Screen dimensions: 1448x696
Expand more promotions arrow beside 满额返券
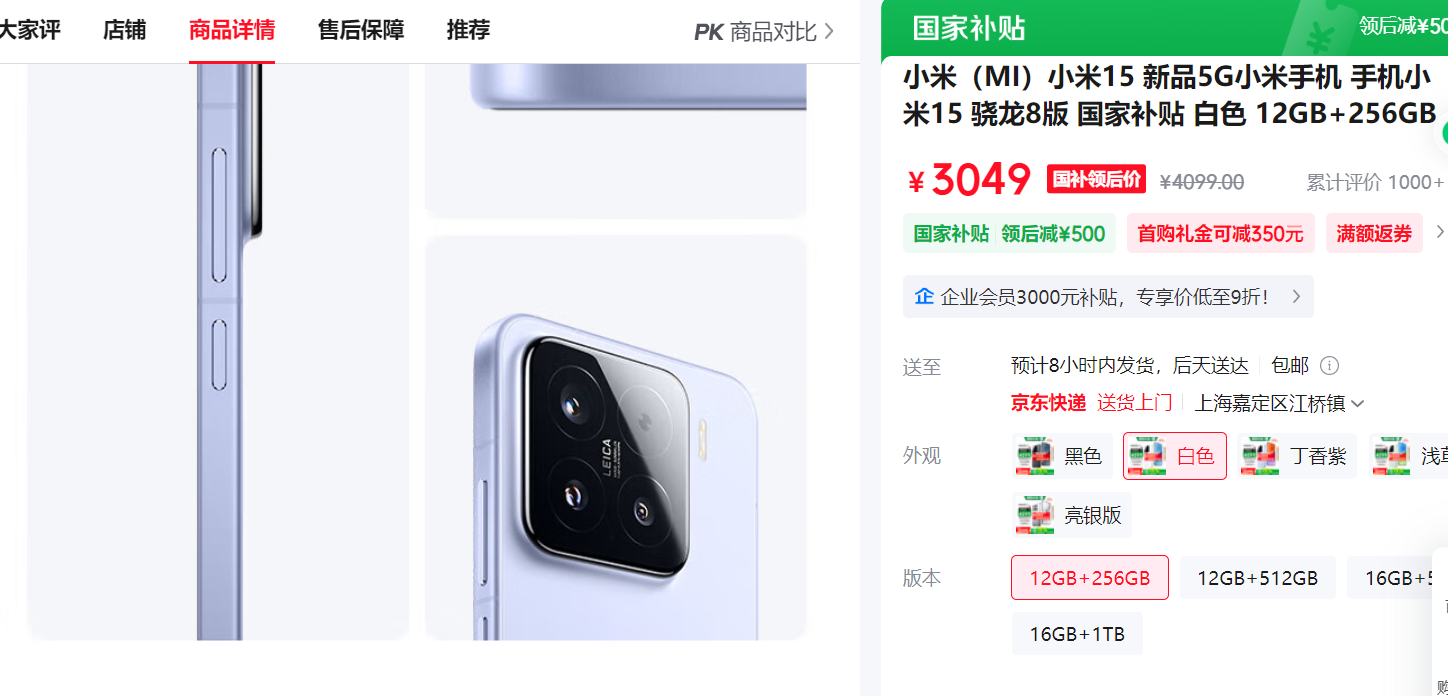point(1440,232)
